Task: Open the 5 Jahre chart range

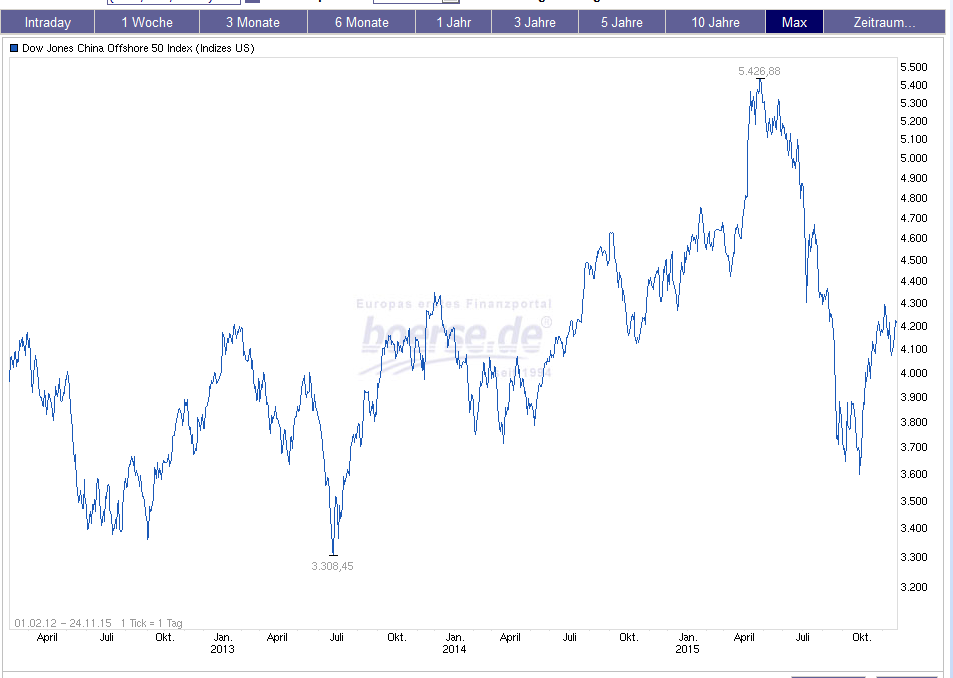Action: click(x=622, y=22)
